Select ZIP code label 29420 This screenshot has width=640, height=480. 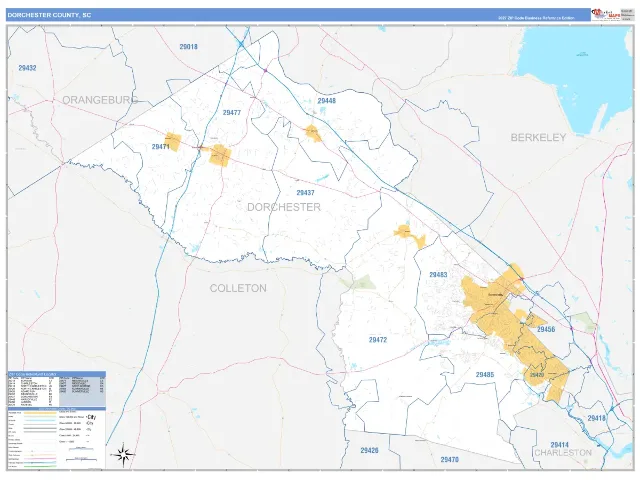tap(537, 375)
